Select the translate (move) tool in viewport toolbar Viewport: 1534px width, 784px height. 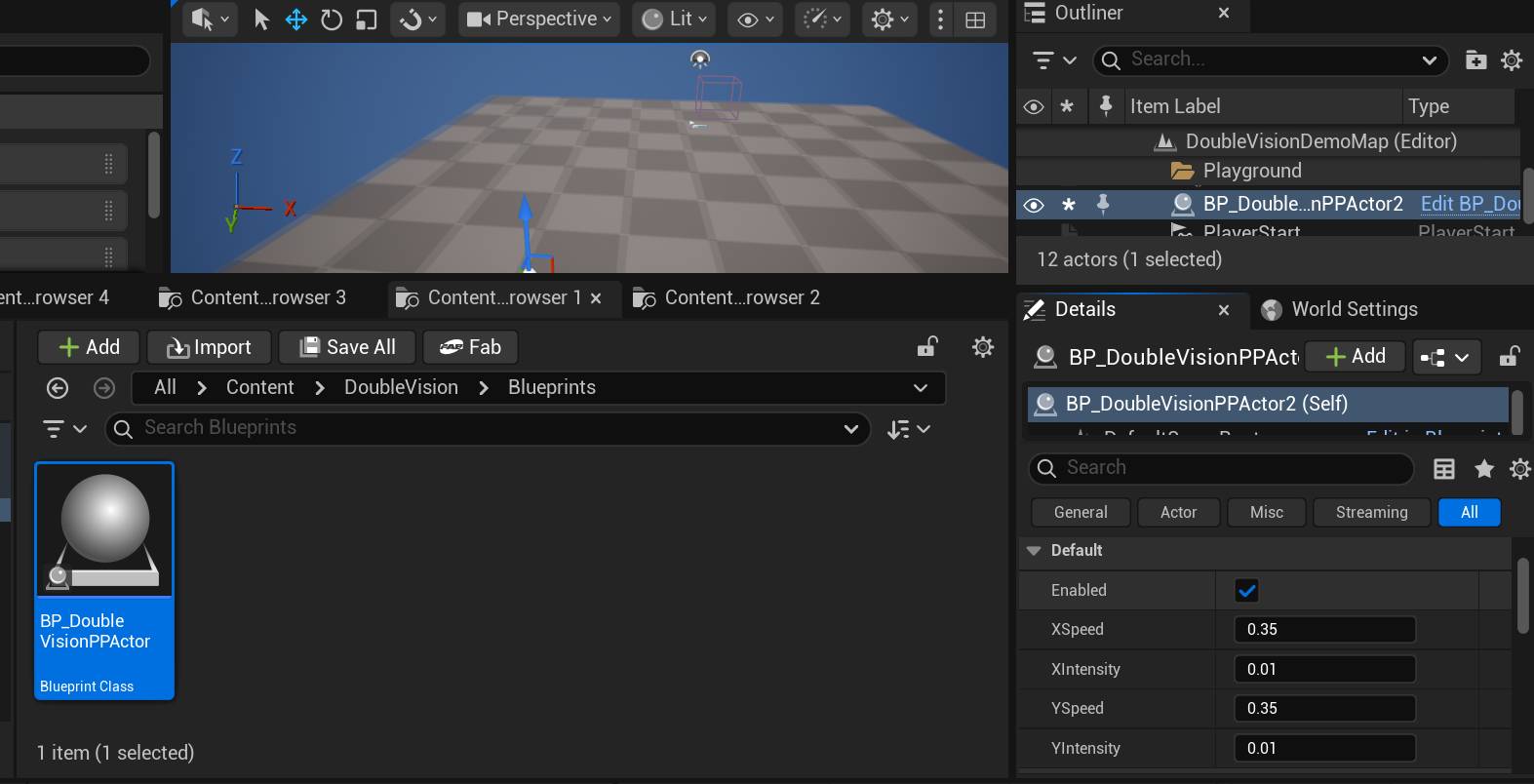pos(296,20)
